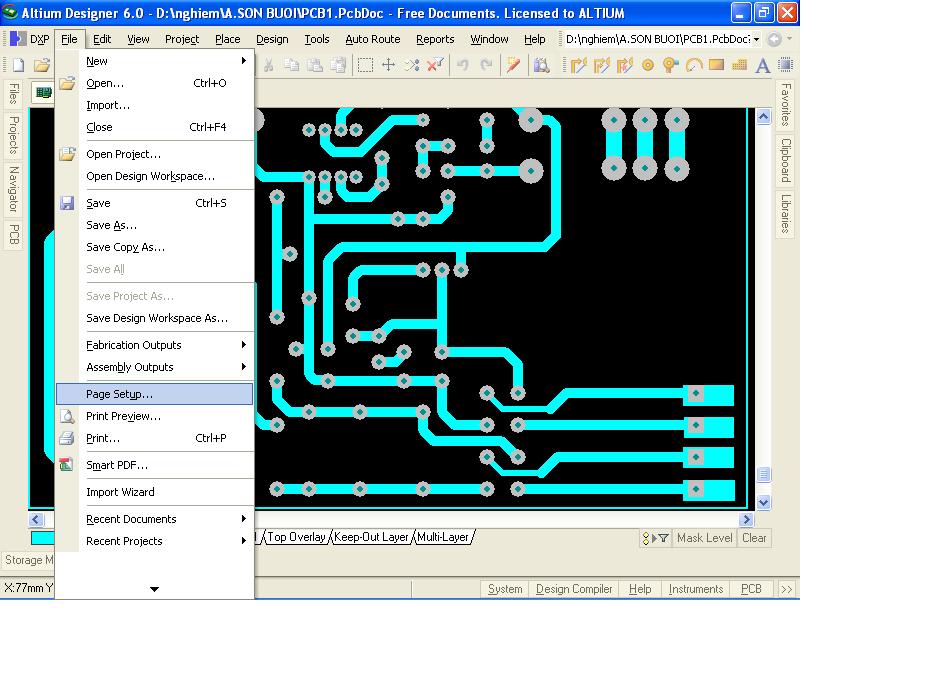Select the Place Pad tool icon

coord(648,65)
